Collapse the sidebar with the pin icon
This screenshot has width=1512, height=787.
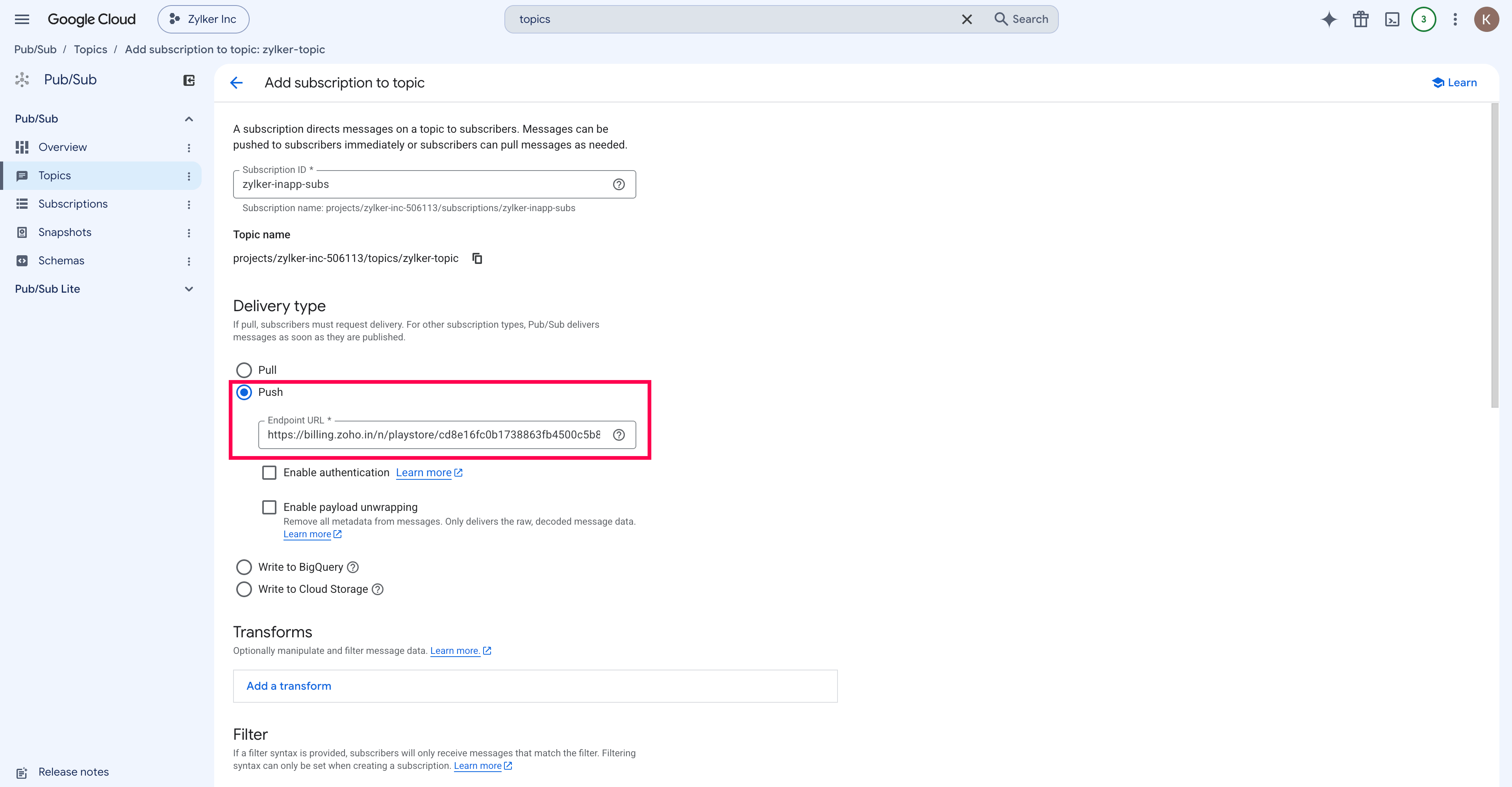(x=189, y=80)
